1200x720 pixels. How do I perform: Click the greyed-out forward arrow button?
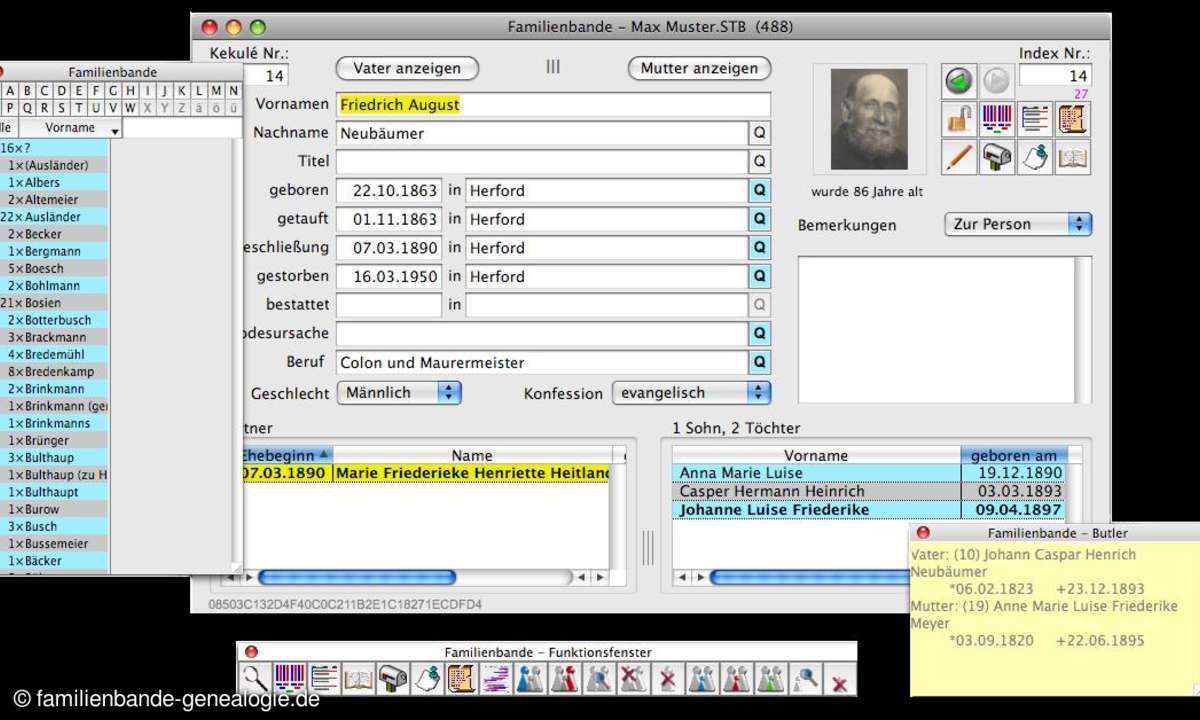click(995, 81)
